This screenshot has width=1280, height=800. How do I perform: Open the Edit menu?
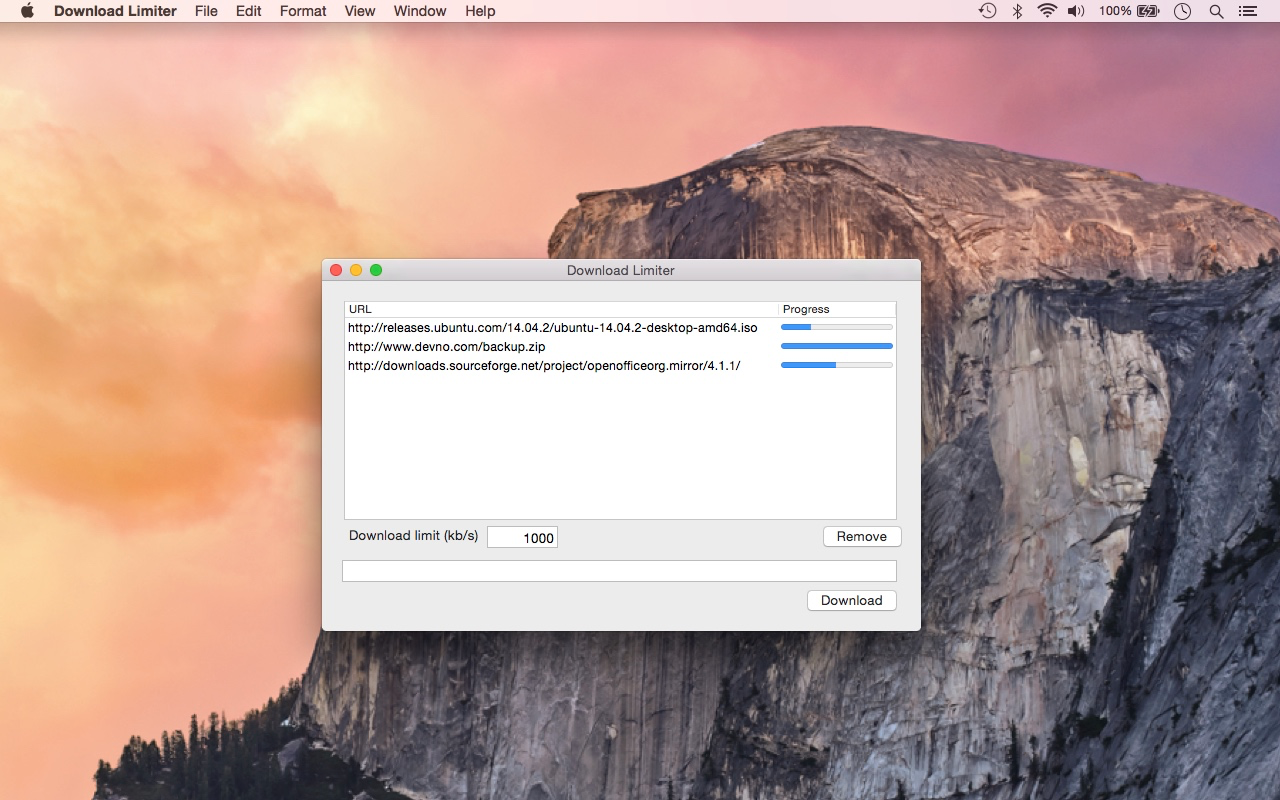point(248,11)
